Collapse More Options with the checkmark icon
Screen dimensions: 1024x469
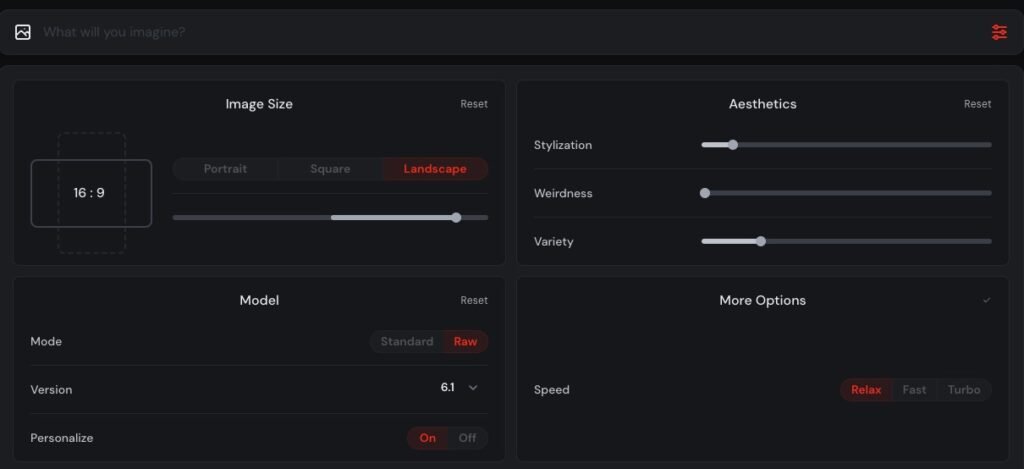987,300
